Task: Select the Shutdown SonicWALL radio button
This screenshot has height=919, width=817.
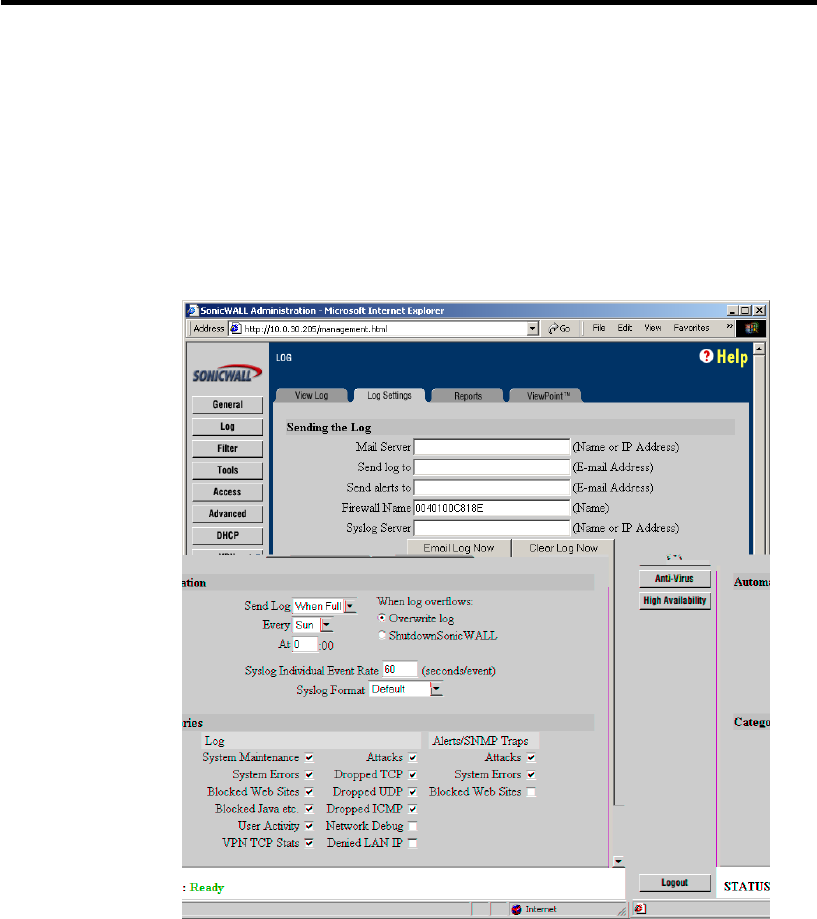Action: 382,635
